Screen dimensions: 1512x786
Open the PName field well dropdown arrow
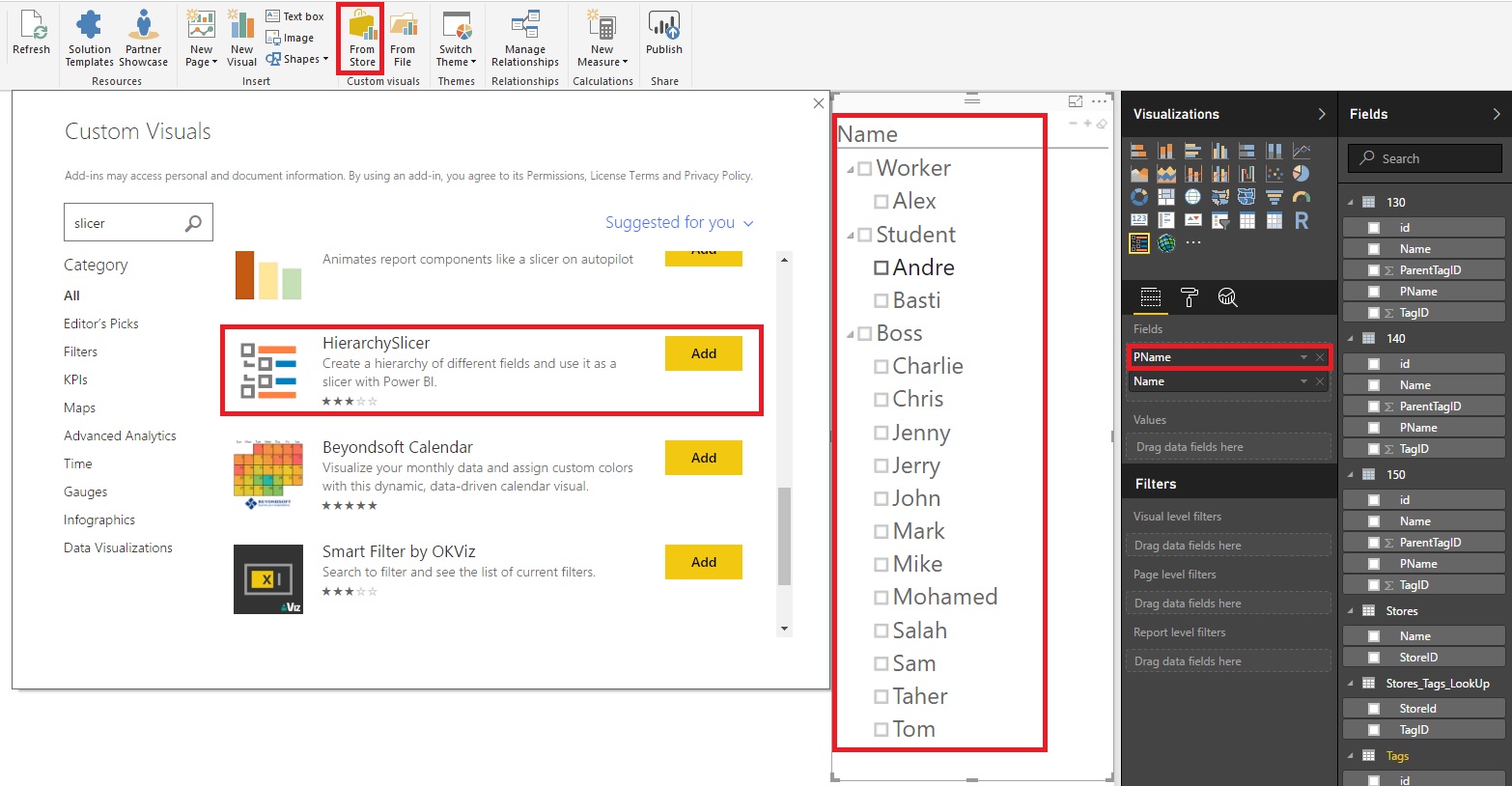(1303, 357)
